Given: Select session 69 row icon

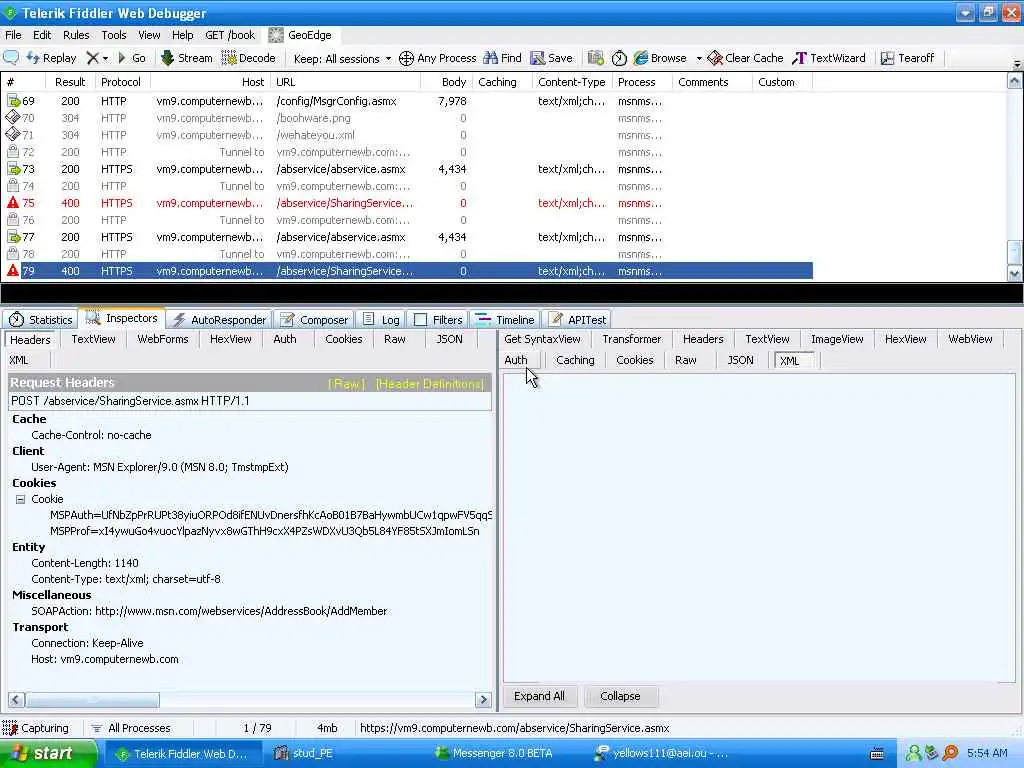Looking at the screenshot, I should pos(13,101).
